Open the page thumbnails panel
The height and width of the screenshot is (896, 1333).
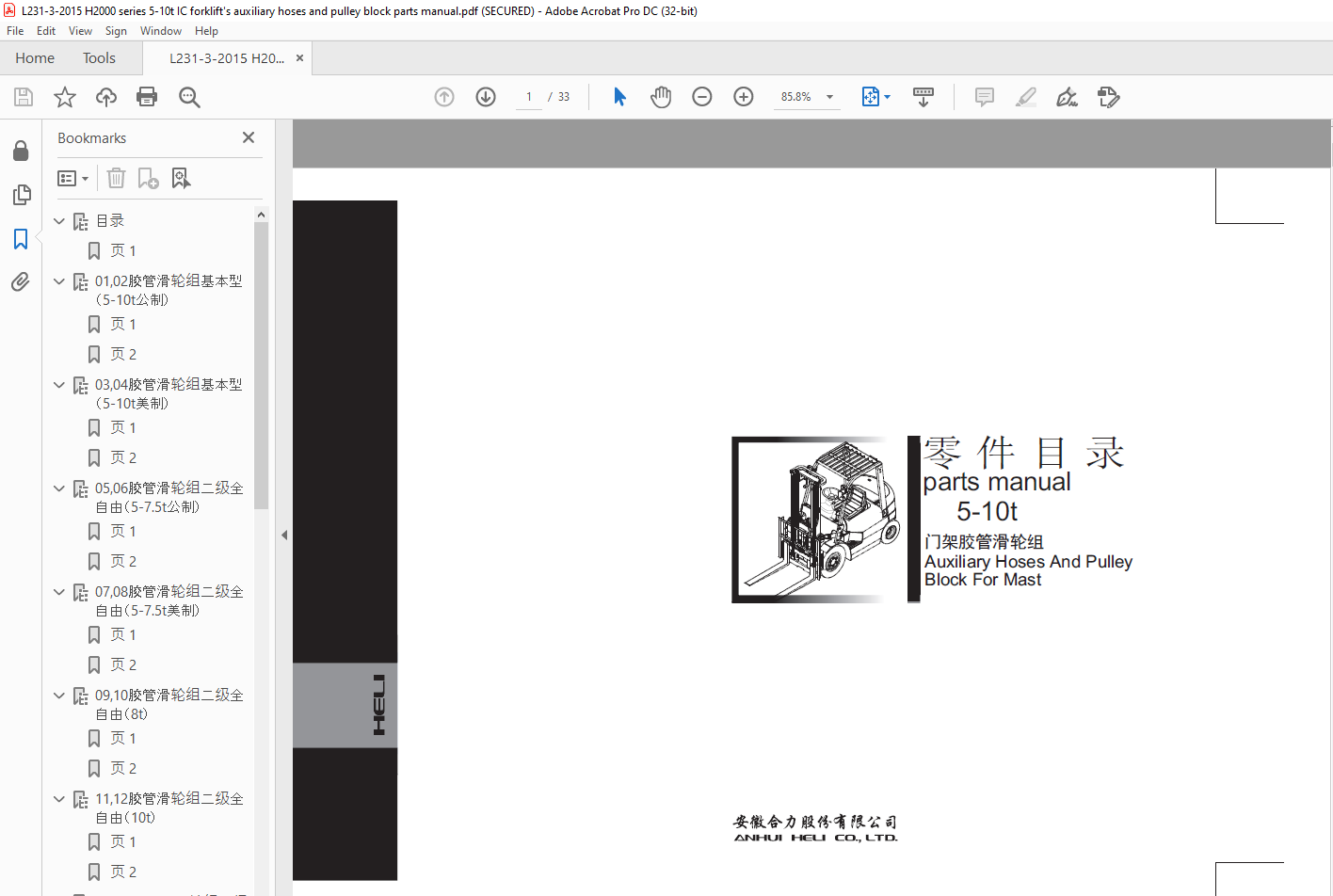point(21,195)
